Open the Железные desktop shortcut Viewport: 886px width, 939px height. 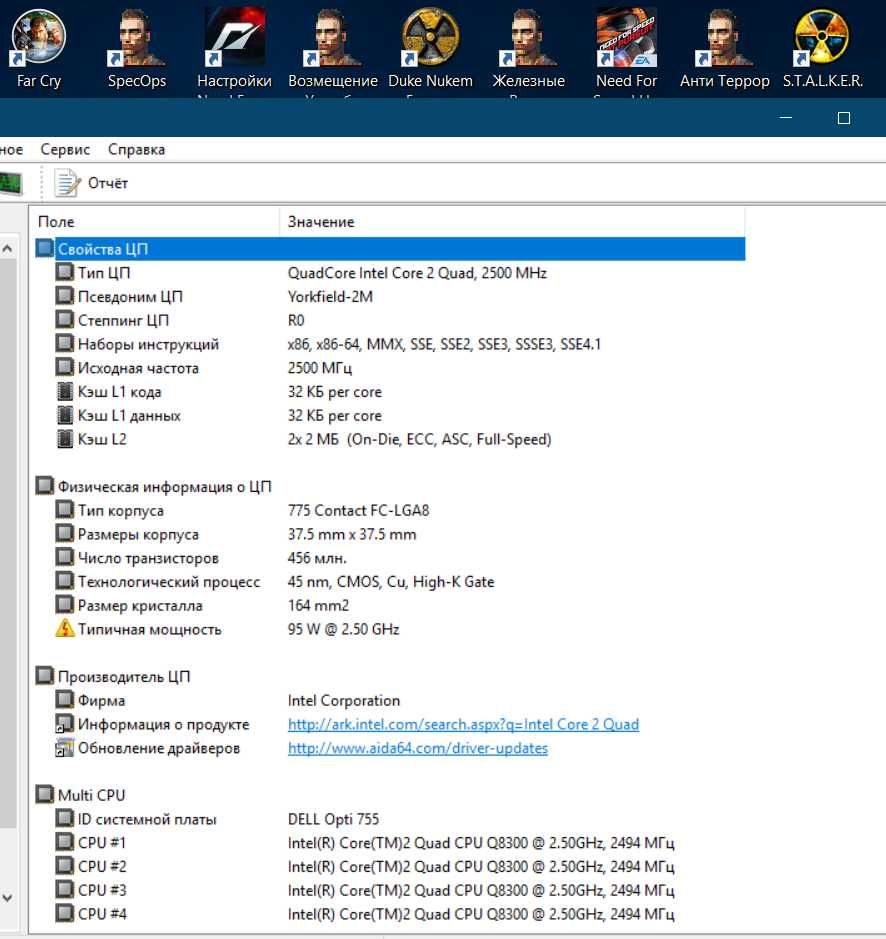528,51
